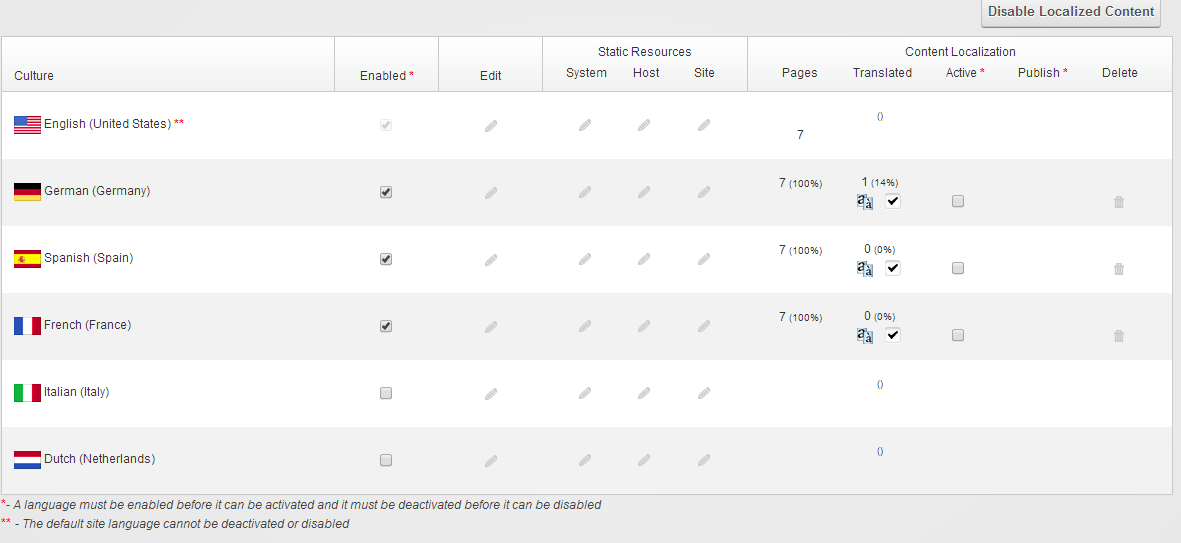Image resolution: width=1181 pixels, height=543 pixels.
Task: Edit Site static resources for Italian (Italy)
Action: click(x=703, y=393)
